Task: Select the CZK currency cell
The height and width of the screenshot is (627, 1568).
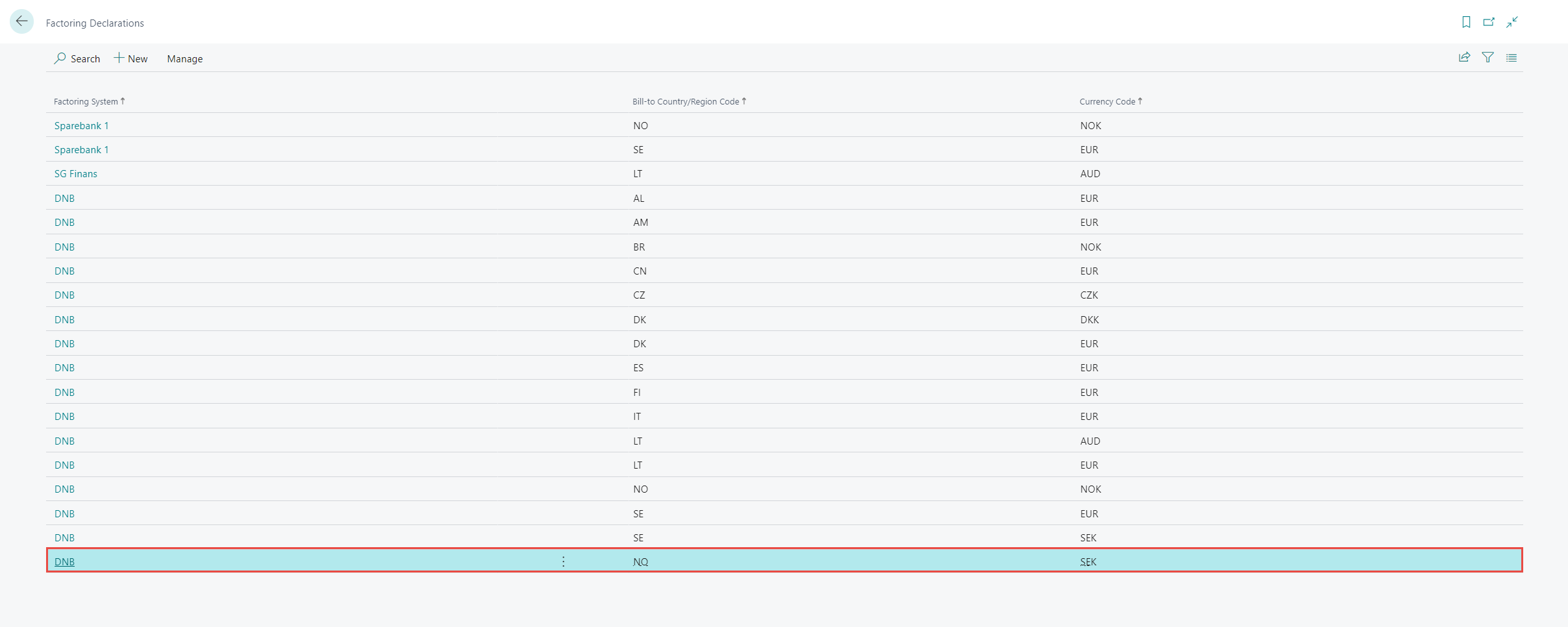Action: pos(1089,295)
